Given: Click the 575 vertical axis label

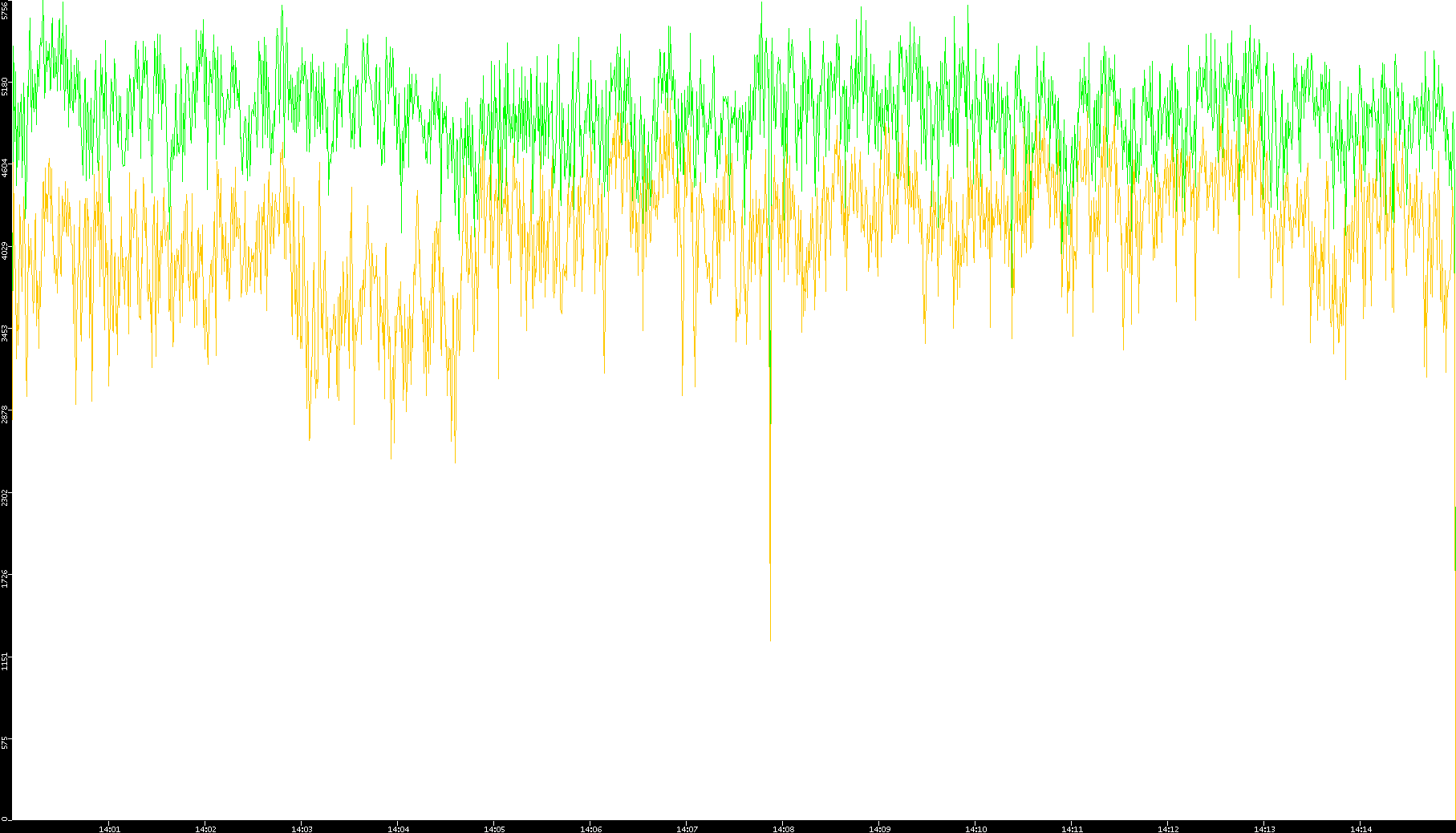Looking at the screenshot, I should [x=6, y=743].
